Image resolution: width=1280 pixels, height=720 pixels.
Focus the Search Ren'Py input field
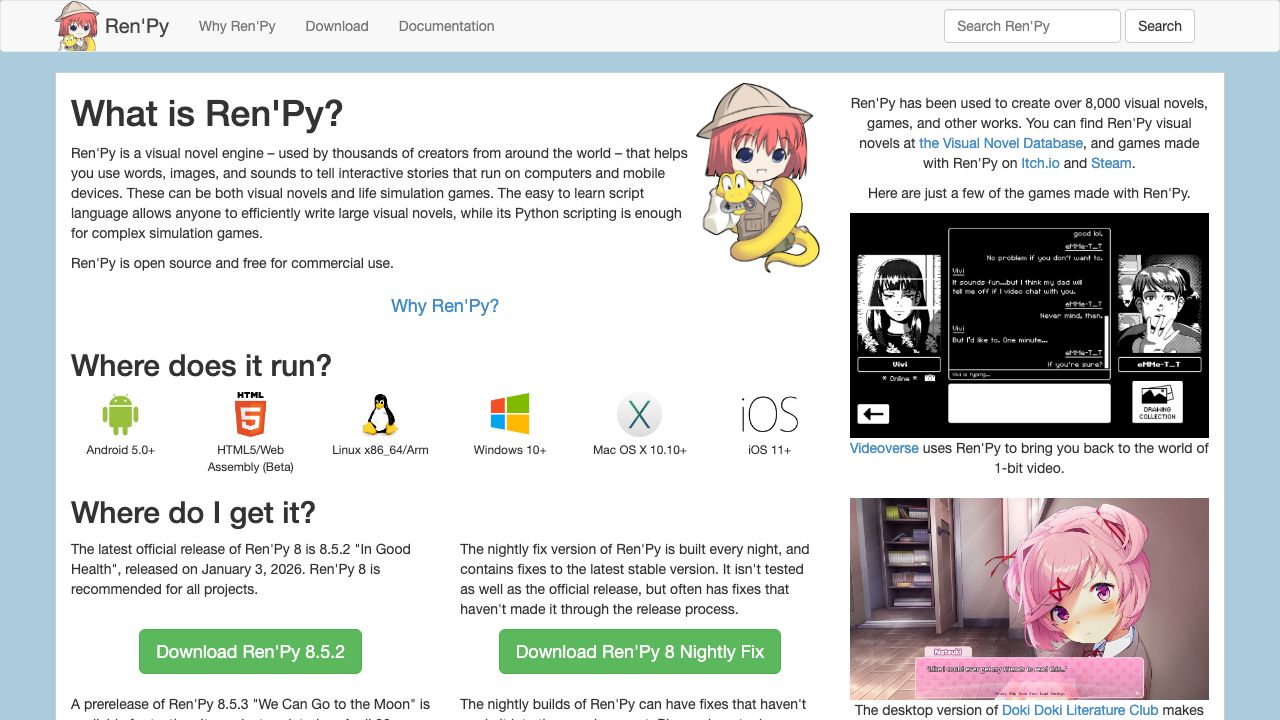click(x=1032, y=26)
